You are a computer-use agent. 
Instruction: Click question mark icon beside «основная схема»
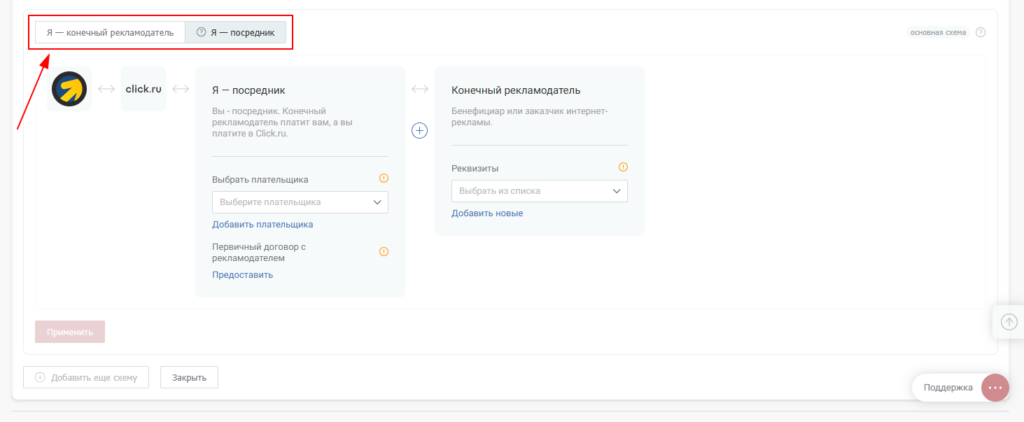[980, 32]
